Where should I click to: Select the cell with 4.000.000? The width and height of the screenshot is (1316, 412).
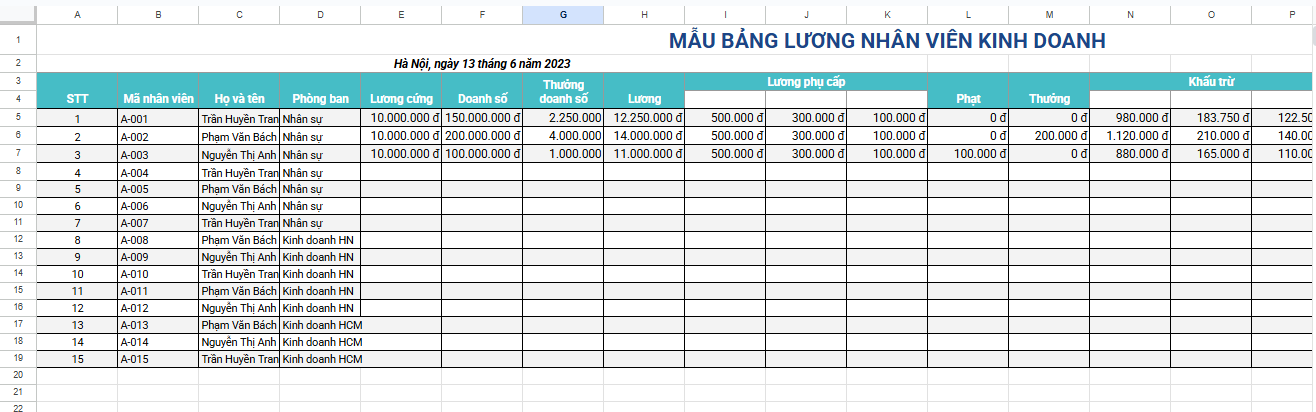click(x=563, y=136)
